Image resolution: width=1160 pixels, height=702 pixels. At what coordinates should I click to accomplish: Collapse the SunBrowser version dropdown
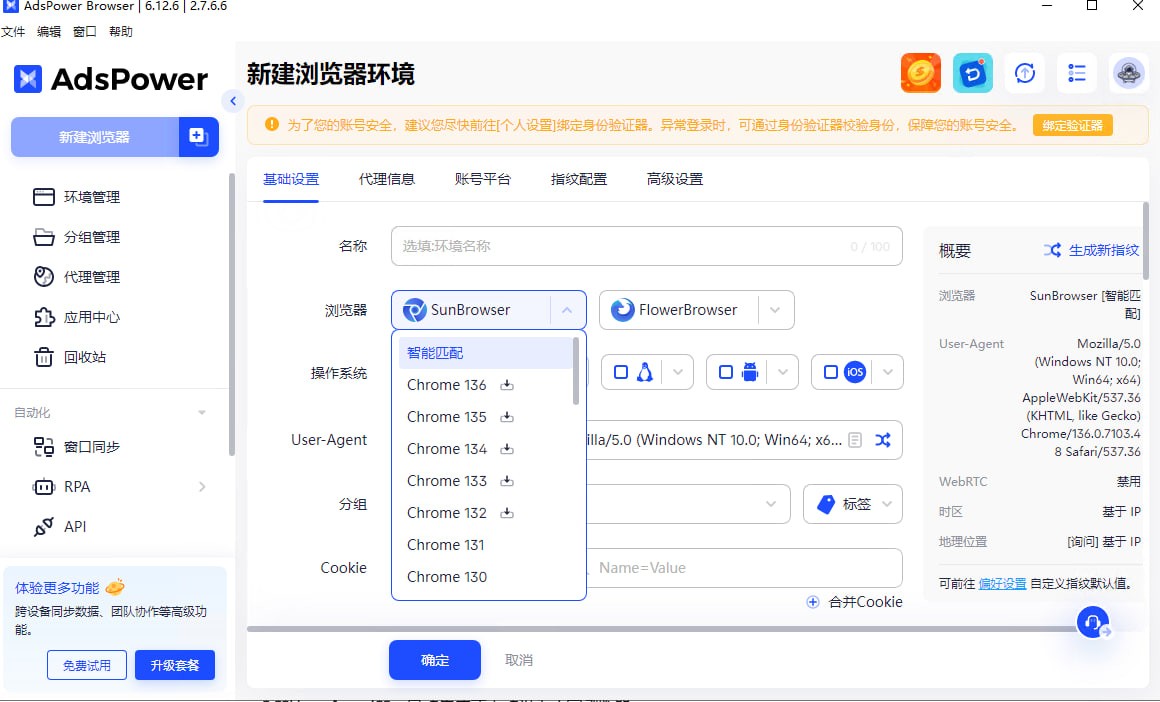tap(567, 310)
